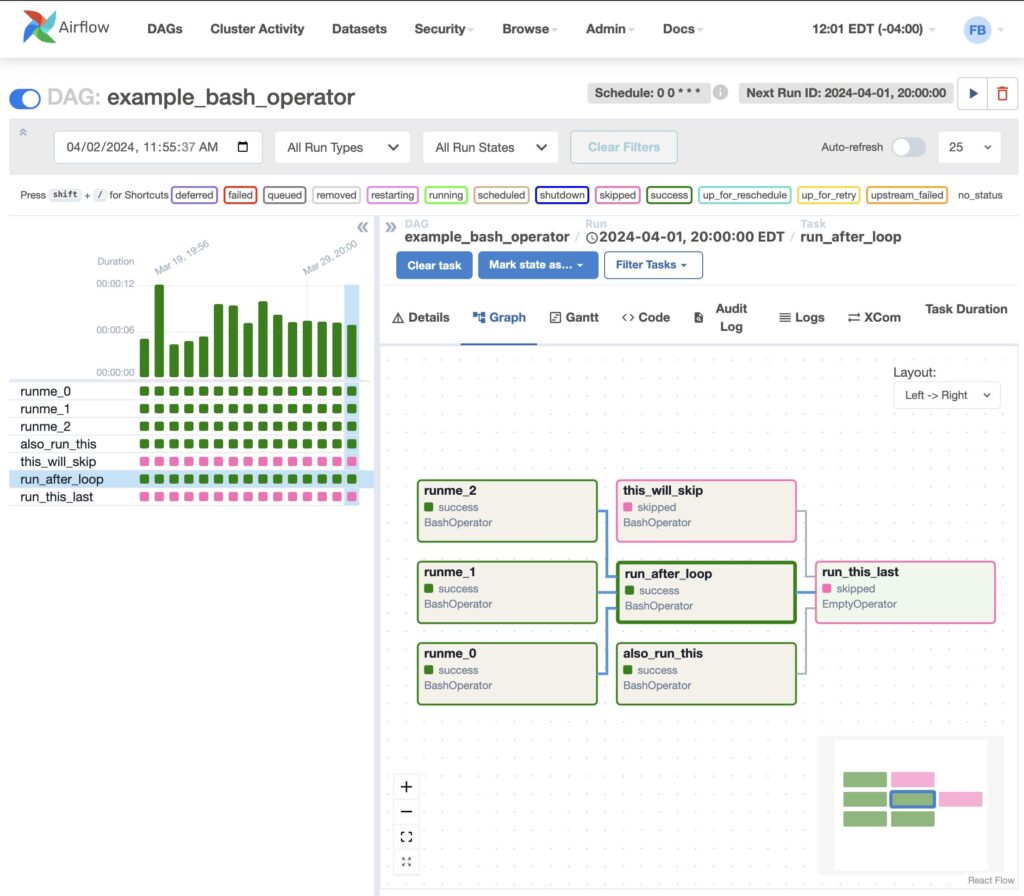This screenshot has width=1024, height=896.
Task: Collapse the grid panel with the double-chevron icon
Action: click(362, 227)
